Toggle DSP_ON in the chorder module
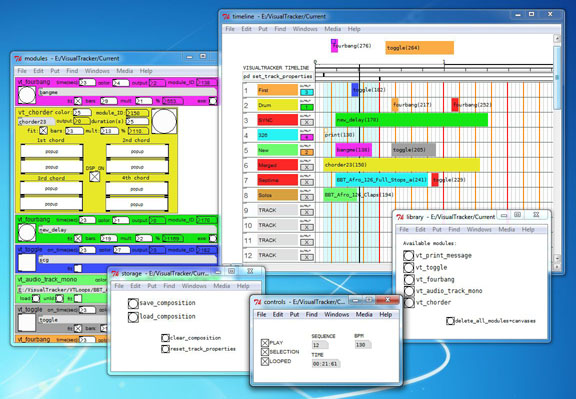The image size is (576, 399). click(94, 177)
